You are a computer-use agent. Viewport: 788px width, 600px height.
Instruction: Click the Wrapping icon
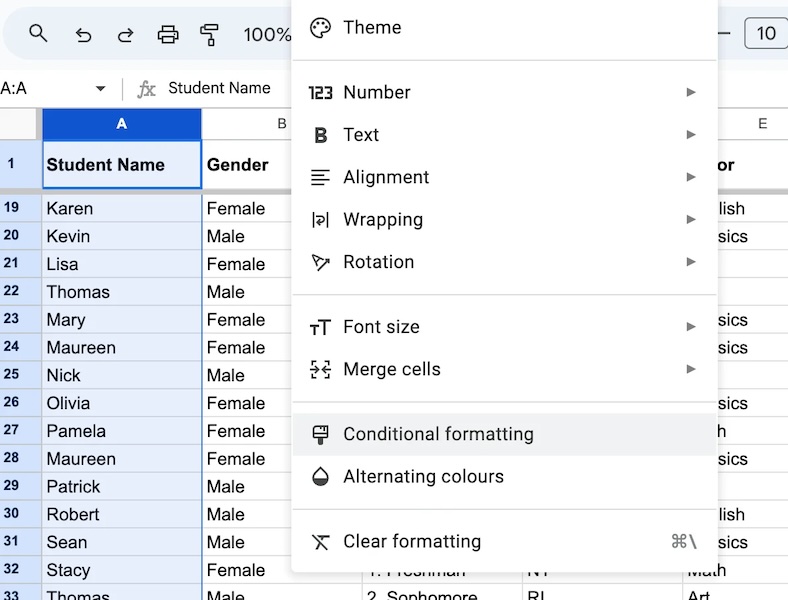coord(321,220)
